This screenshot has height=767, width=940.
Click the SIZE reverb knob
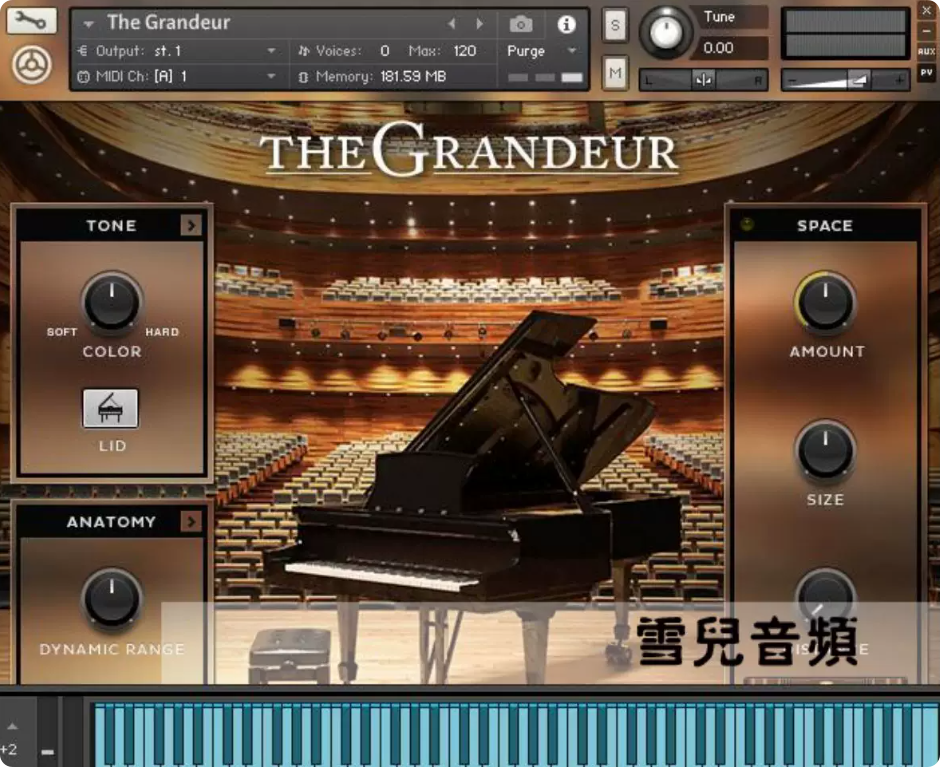pos(825,450)
